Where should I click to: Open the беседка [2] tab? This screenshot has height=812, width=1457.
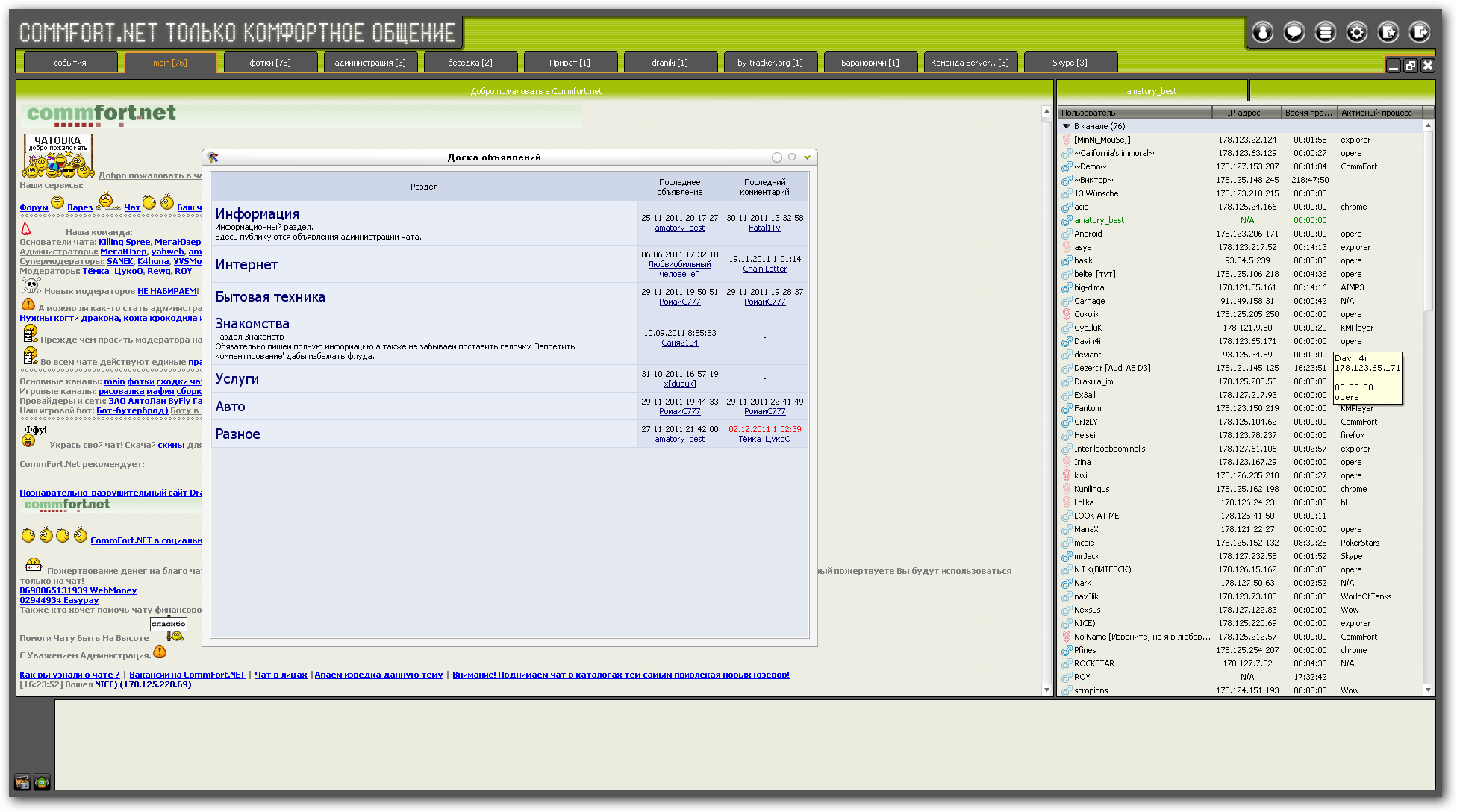click(x=470, y=63)
